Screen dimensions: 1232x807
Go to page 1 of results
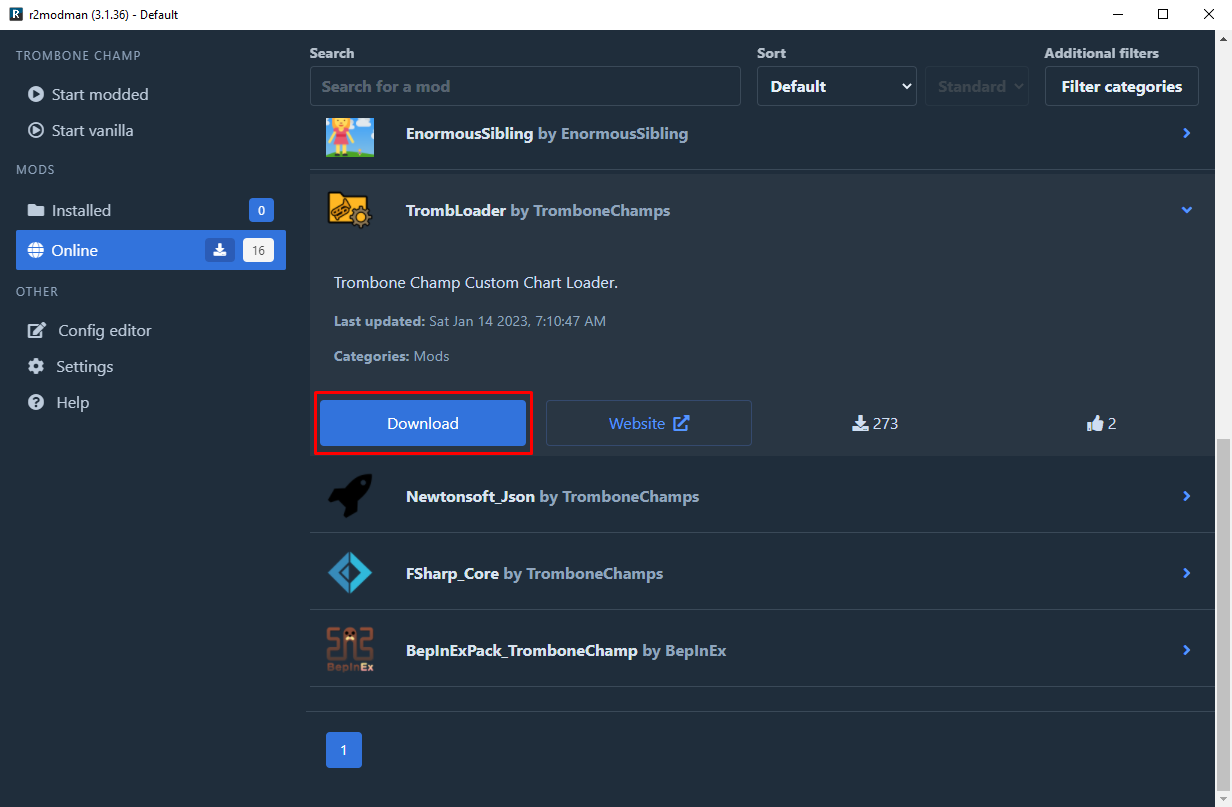[x=344, y=750]
